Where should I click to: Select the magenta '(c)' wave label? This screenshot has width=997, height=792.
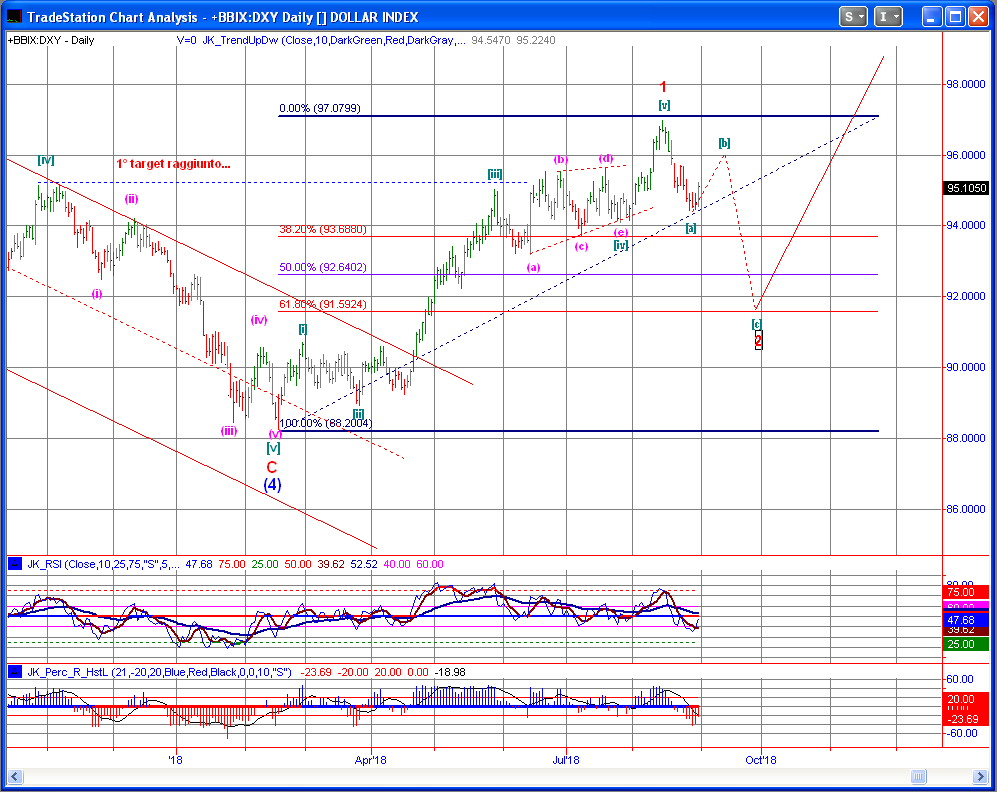coord(581,246)
